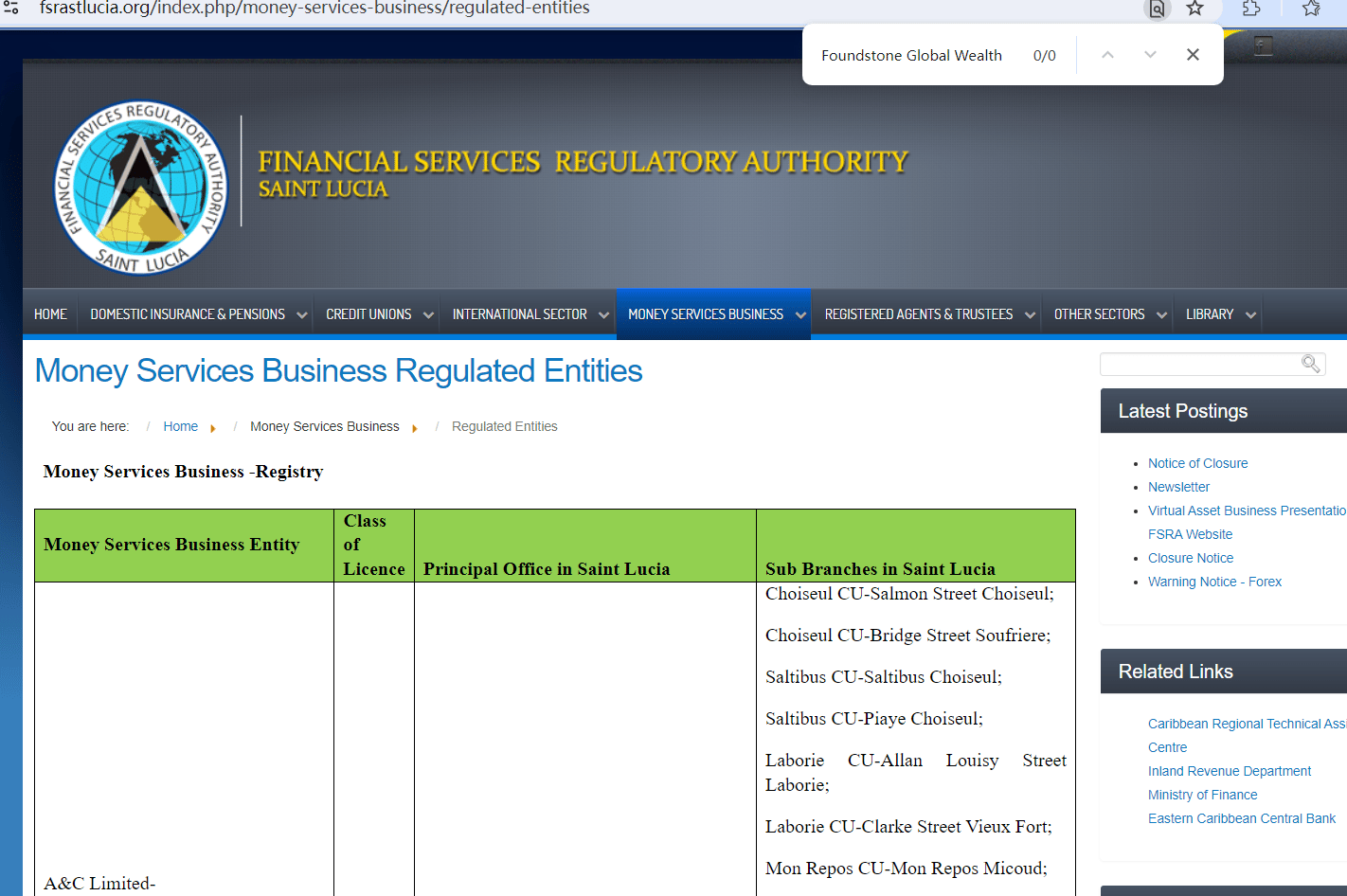Click the Latest Postings panel heading
1347x896 pixels.
(1182, 411)
